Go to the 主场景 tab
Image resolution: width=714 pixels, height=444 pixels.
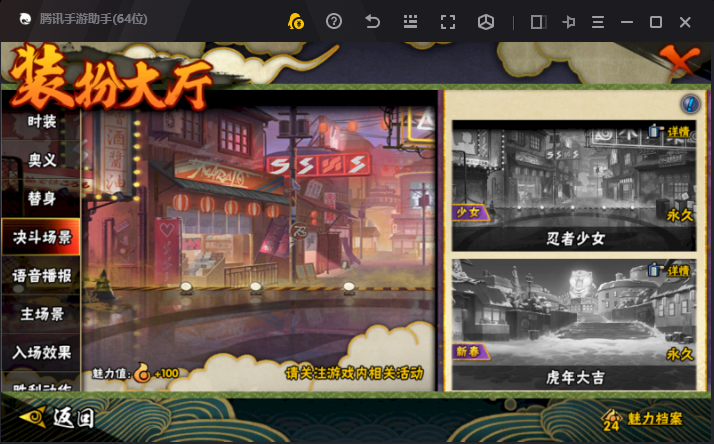pyautogui.click(x=42, y=314)
